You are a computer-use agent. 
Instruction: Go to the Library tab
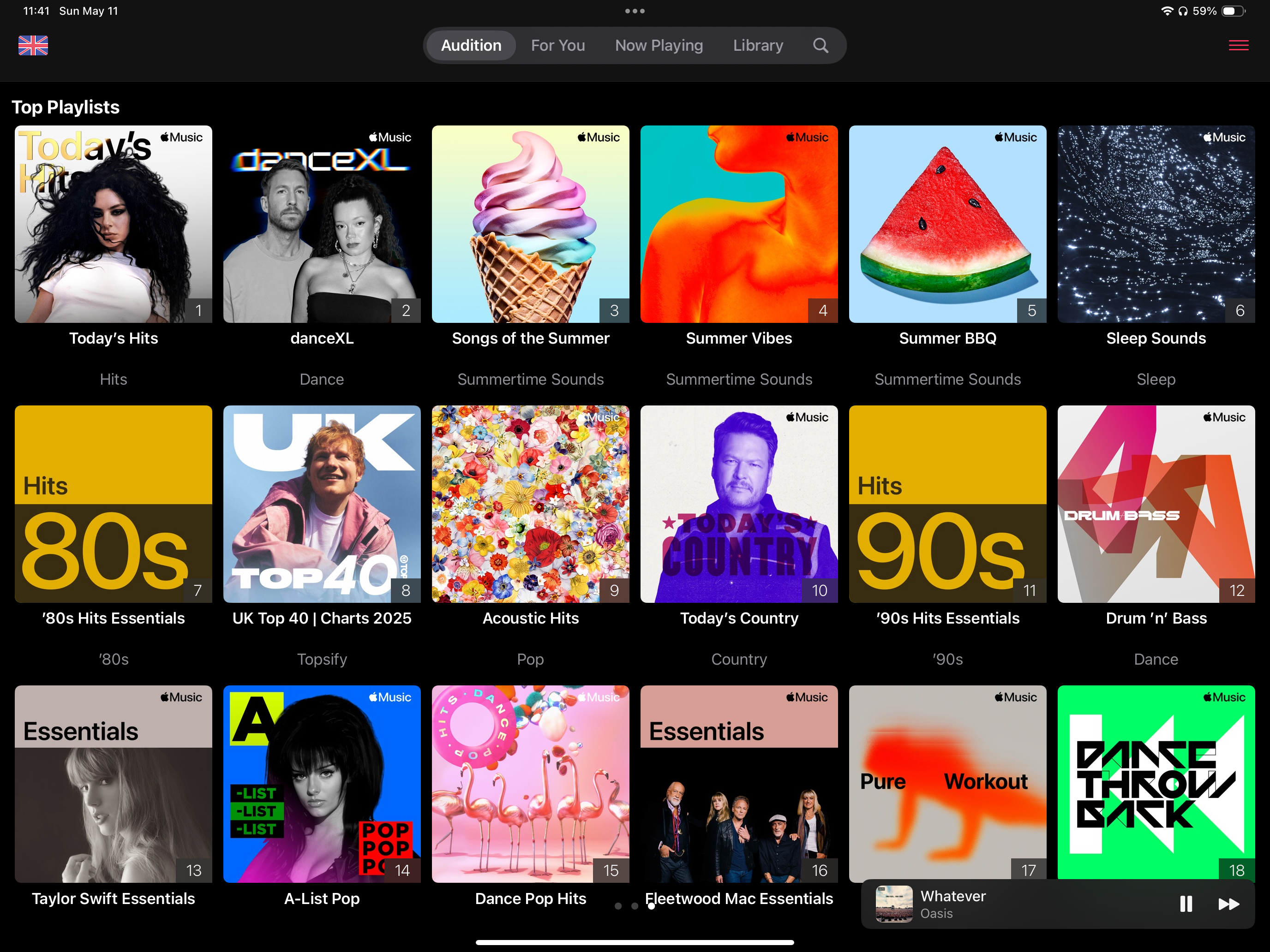[x=758, y=45]
